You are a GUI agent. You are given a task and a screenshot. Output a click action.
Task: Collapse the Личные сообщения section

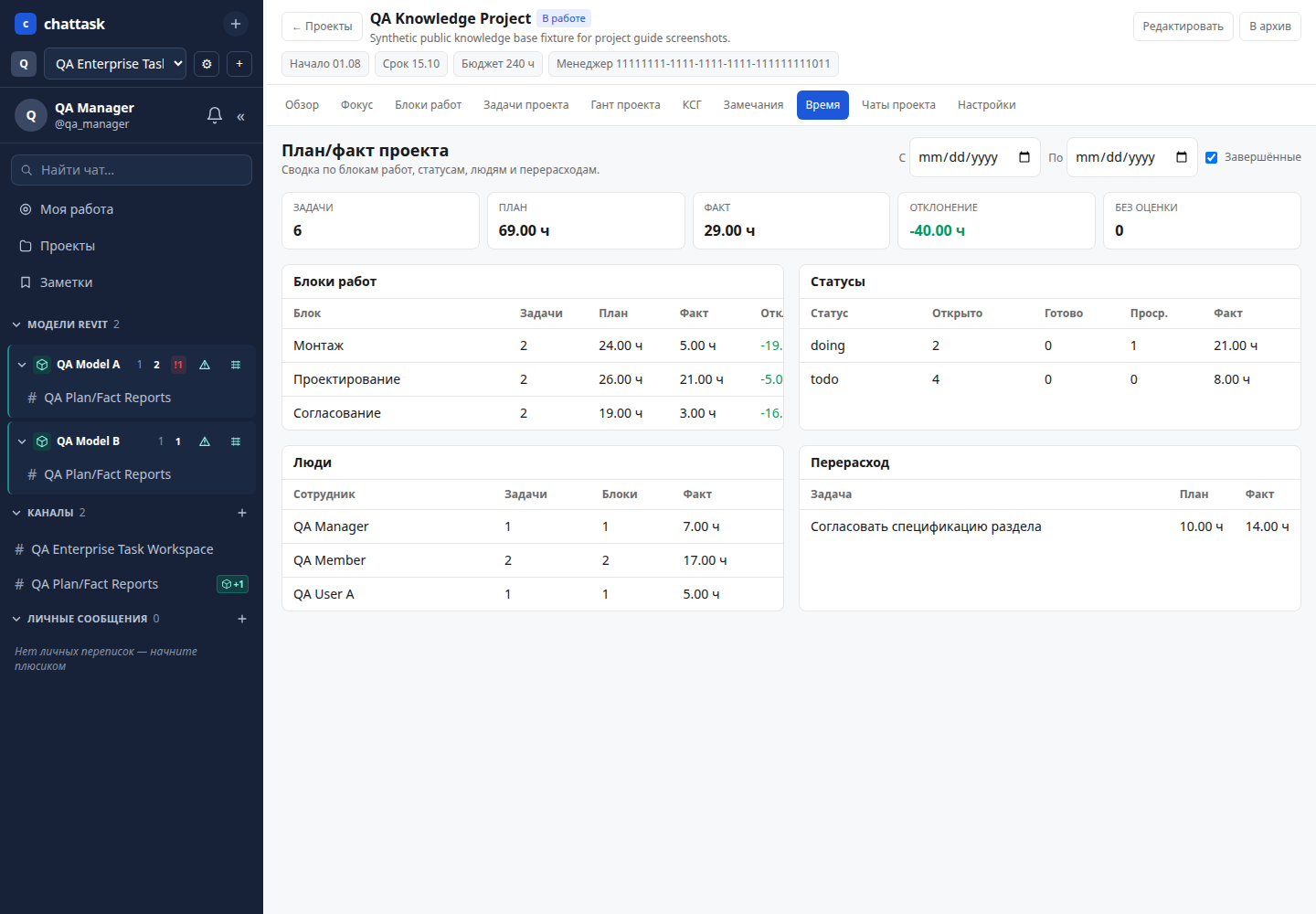tap(16, 619)
